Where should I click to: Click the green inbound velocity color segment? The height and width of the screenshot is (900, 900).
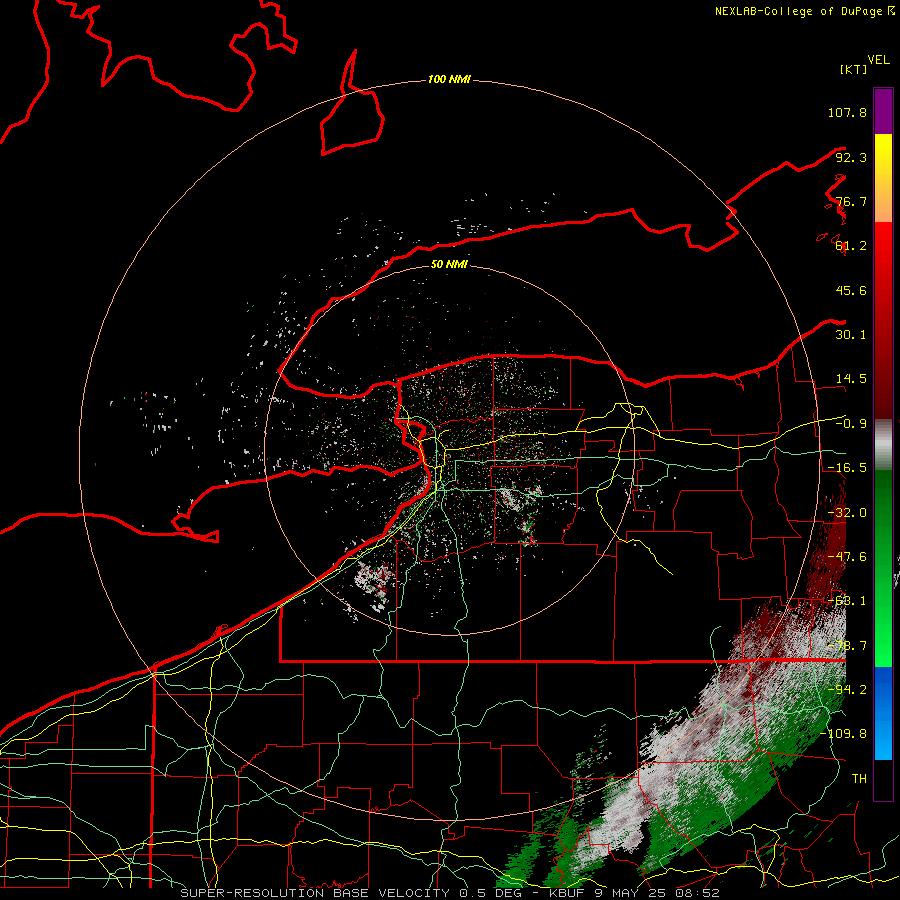[x=883, y=568]
